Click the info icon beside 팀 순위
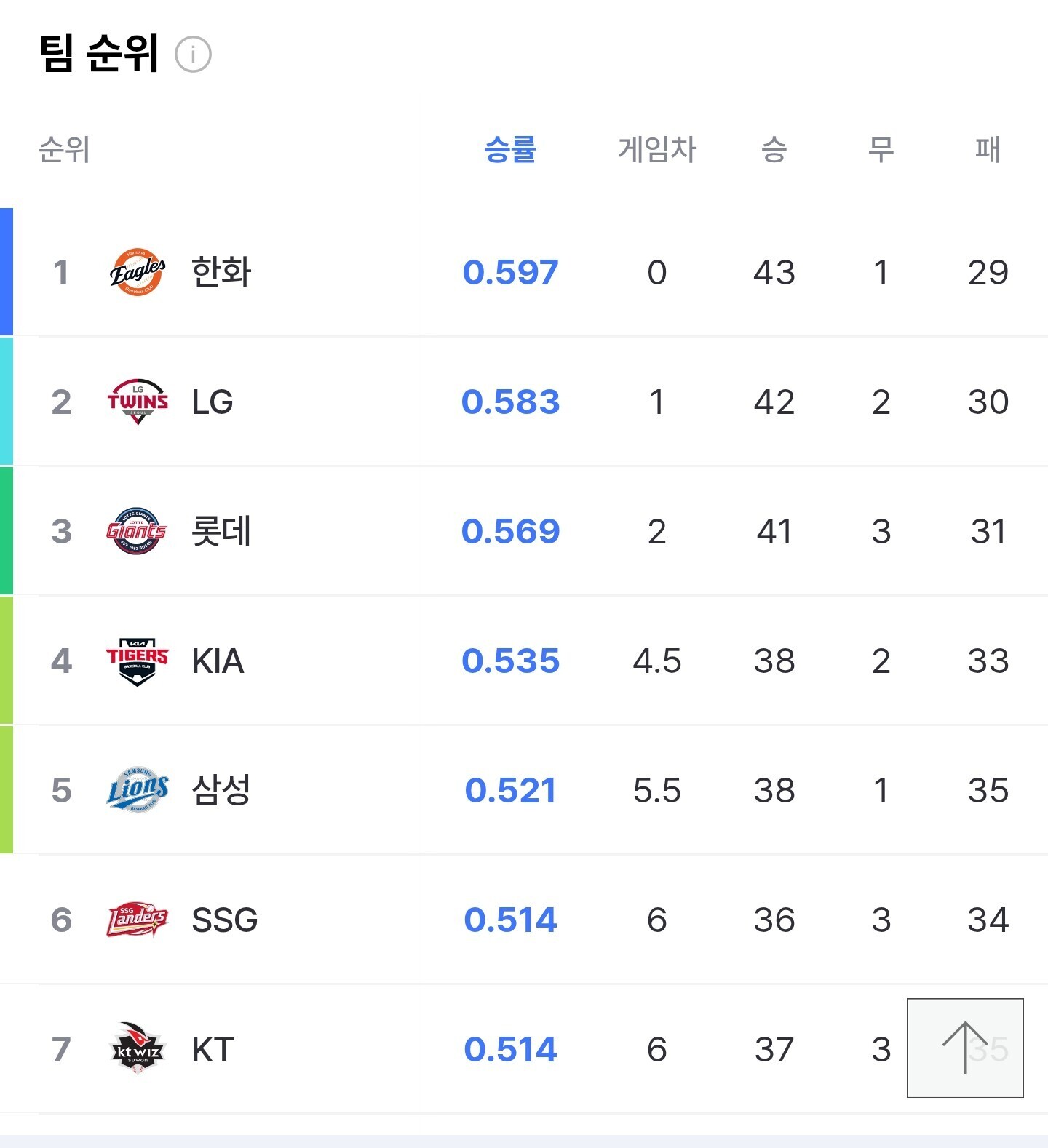 point(193,55)
